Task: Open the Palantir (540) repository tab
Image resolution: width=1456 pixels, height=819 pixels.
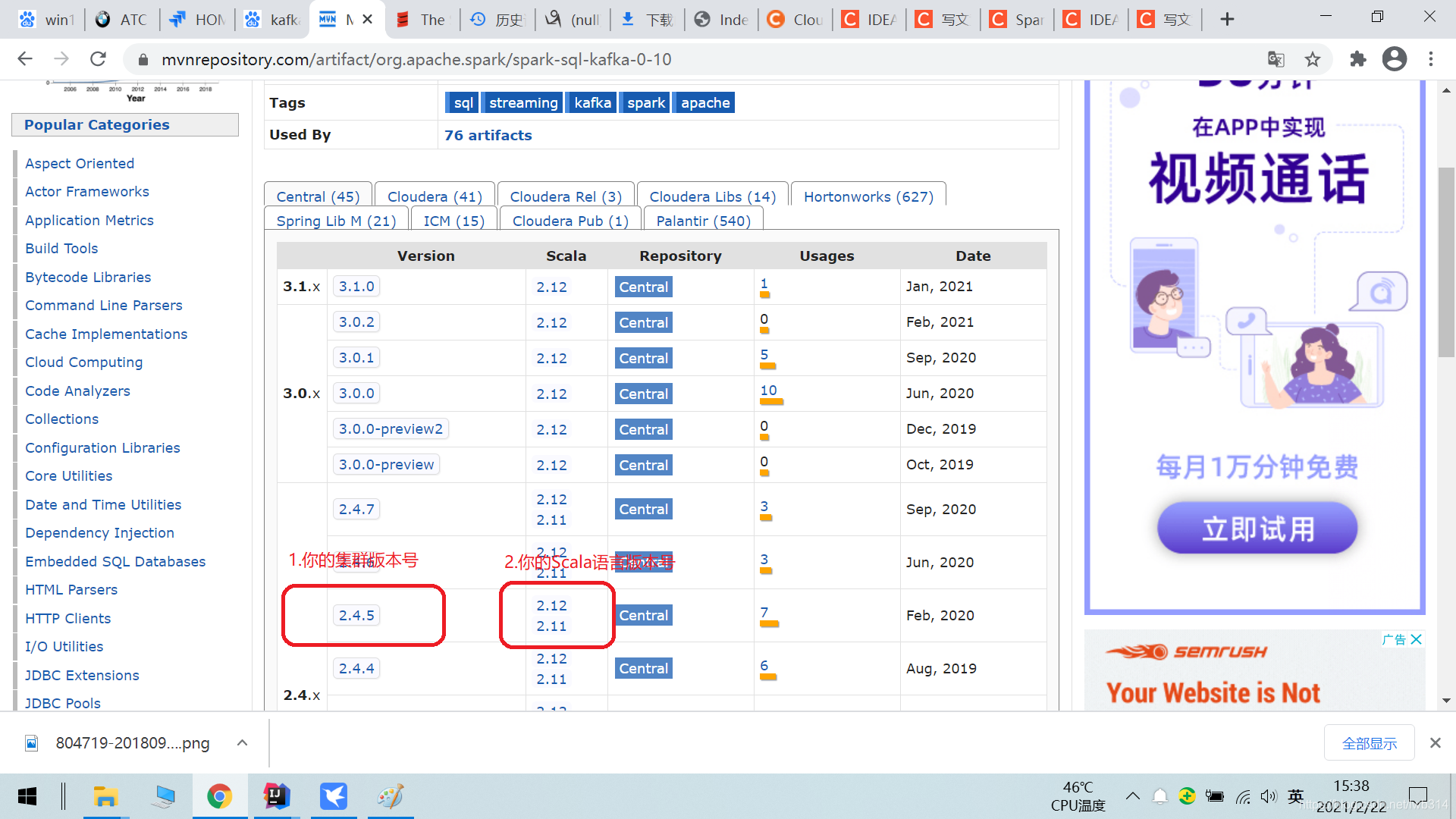Action: coord(703,221)
